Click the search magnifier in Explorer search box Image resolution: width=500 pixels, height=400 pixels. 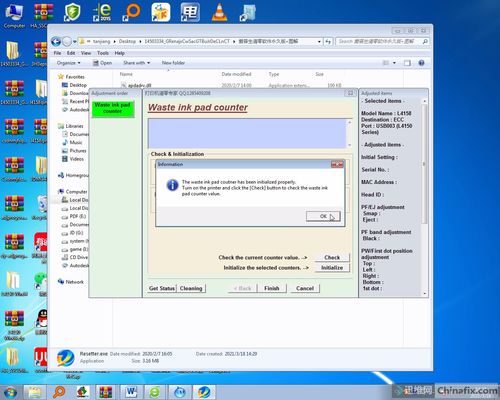pos(425,41)
